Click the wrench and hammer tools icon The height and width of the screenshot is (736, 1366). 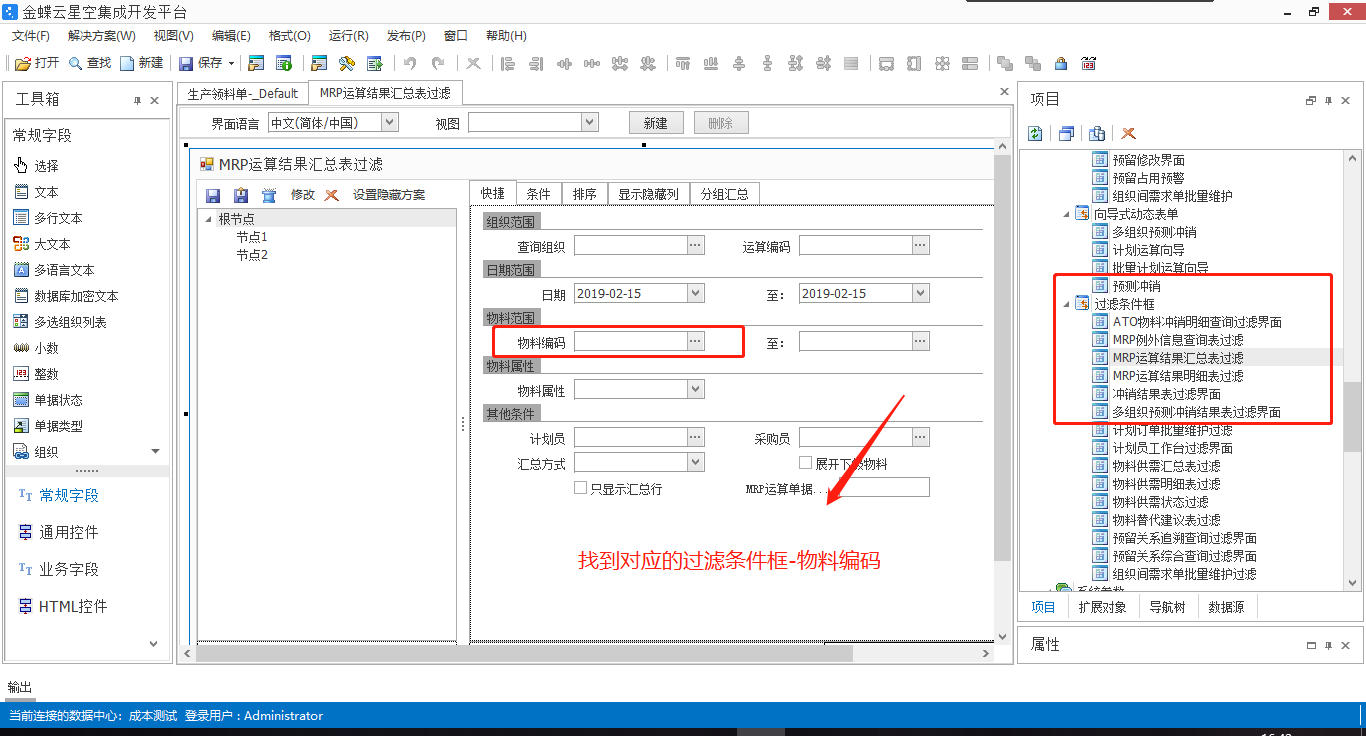pyautogui.click(x=347, y=63)
